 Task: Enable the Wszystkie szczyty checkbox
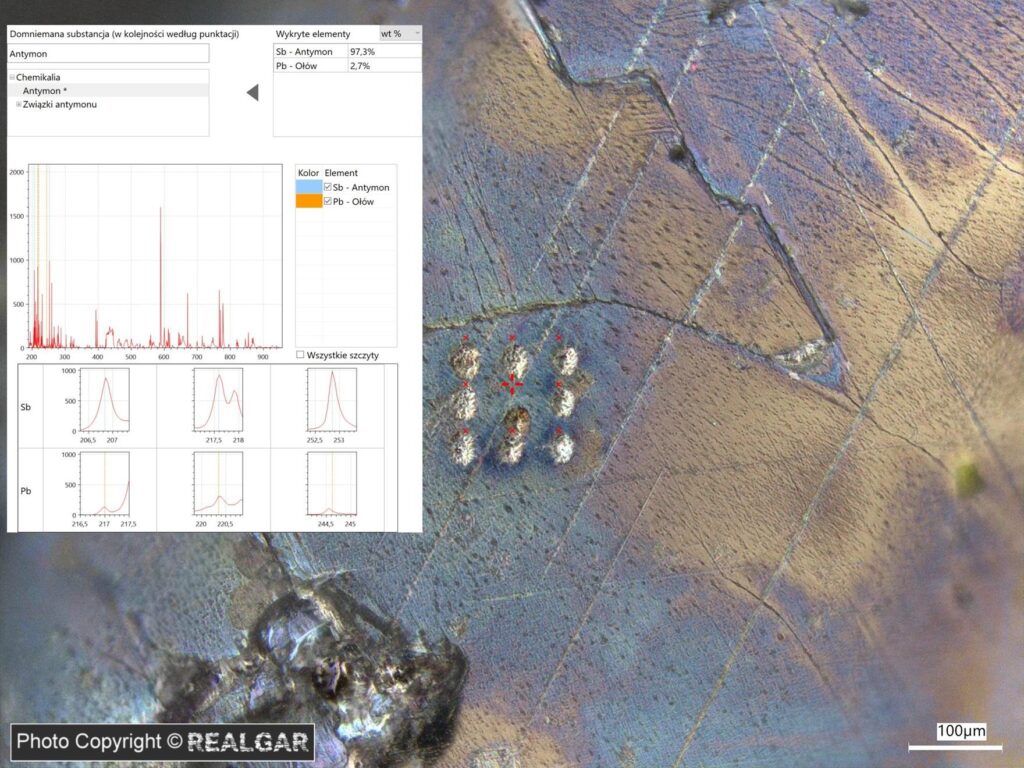click(x=300, y=355)
